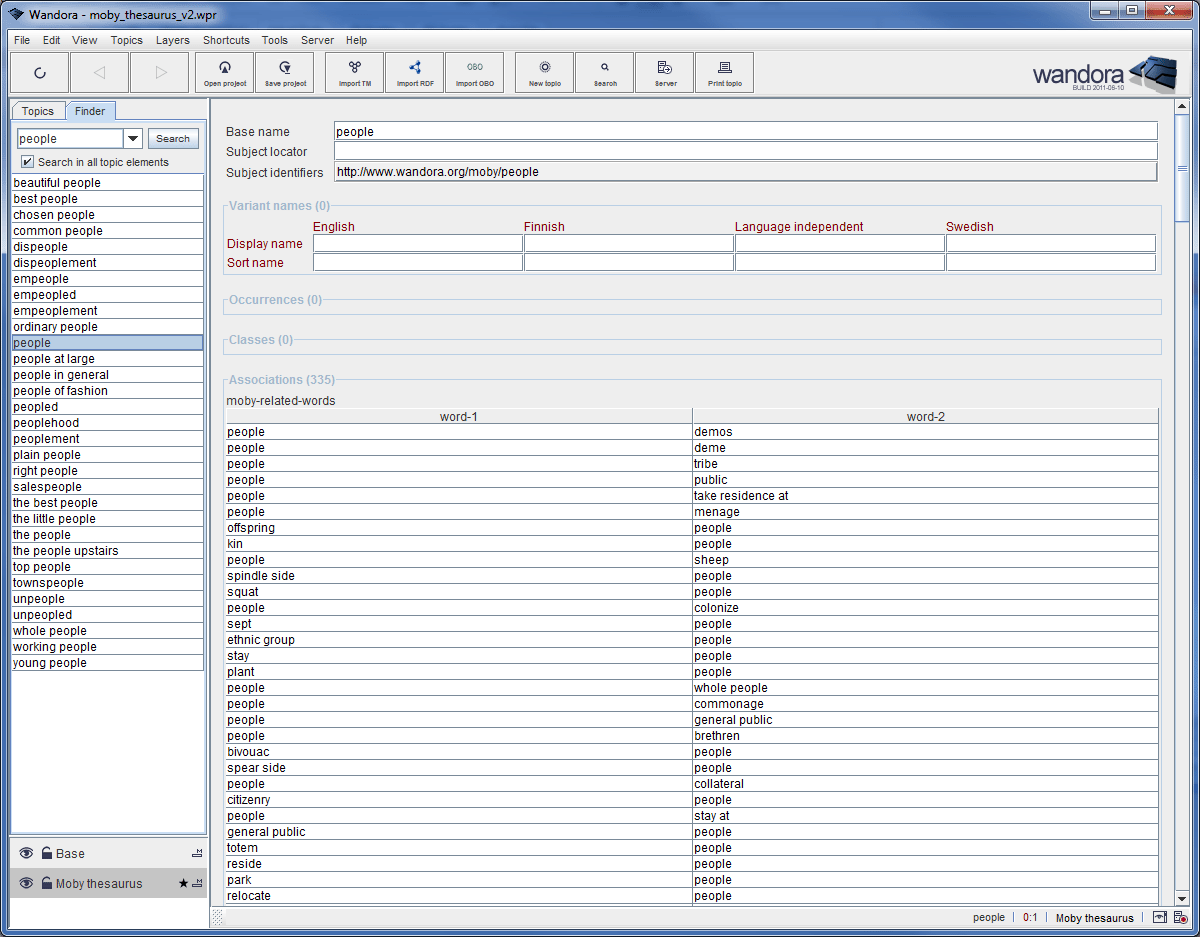Click the refresh arrow icon in the toolbar
Screen dimensions: 1200x937
coord(39,71)
